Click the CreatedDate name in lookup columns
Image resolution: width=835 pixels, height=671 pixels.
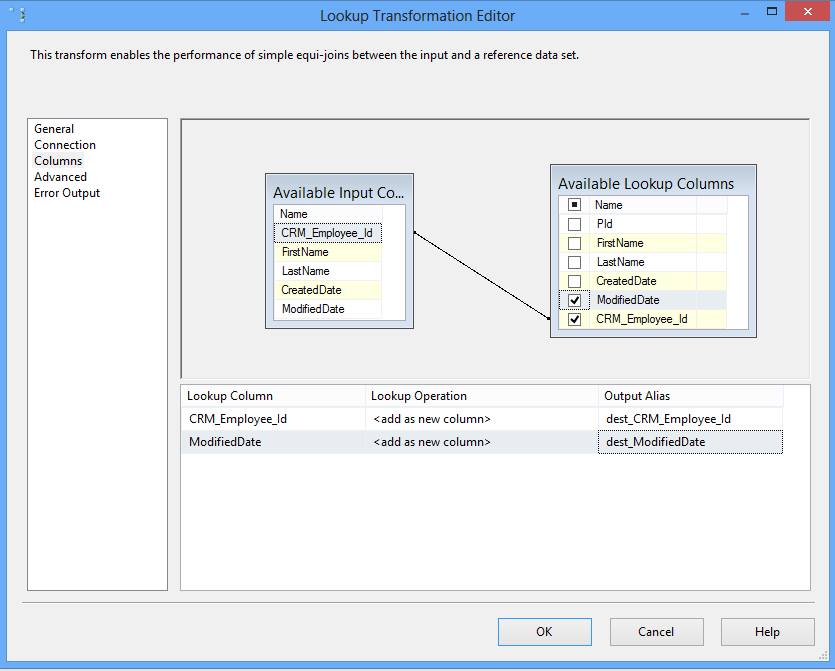pyautogui.click(x=642, y=281)
